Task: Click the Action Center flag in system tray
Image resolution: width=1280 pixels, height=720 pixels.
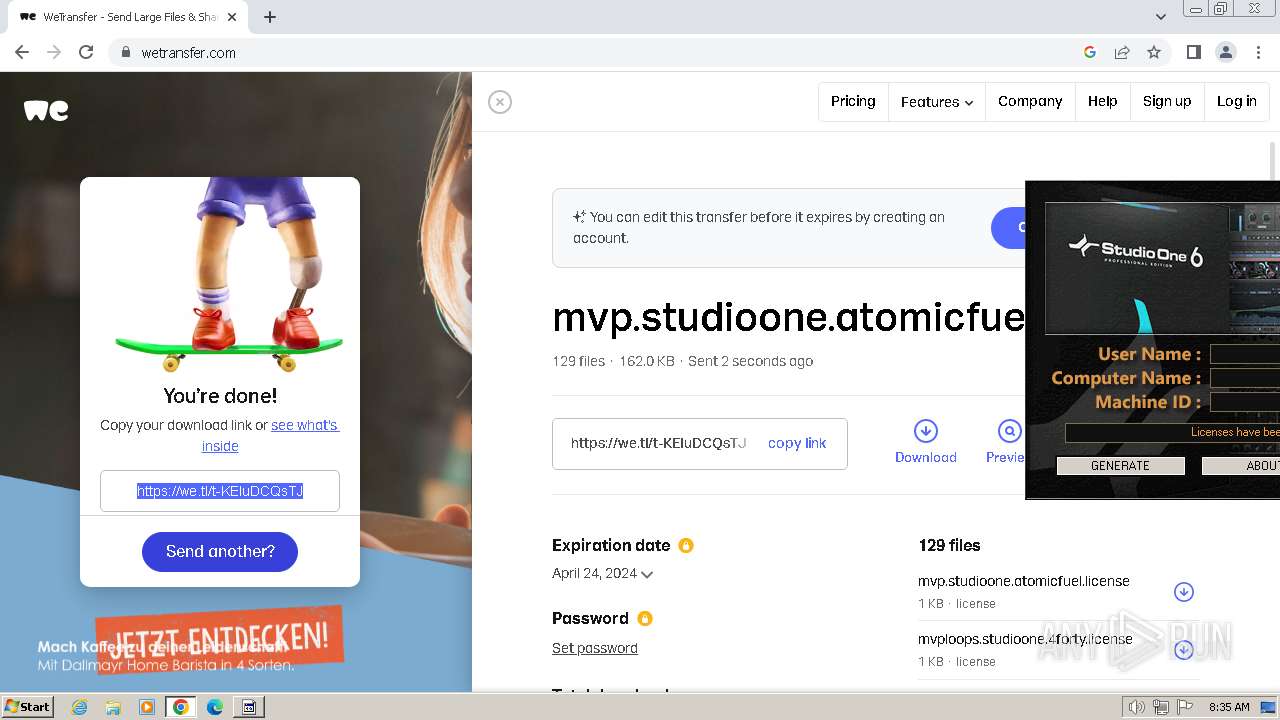Action: [x=1185, y=707]
